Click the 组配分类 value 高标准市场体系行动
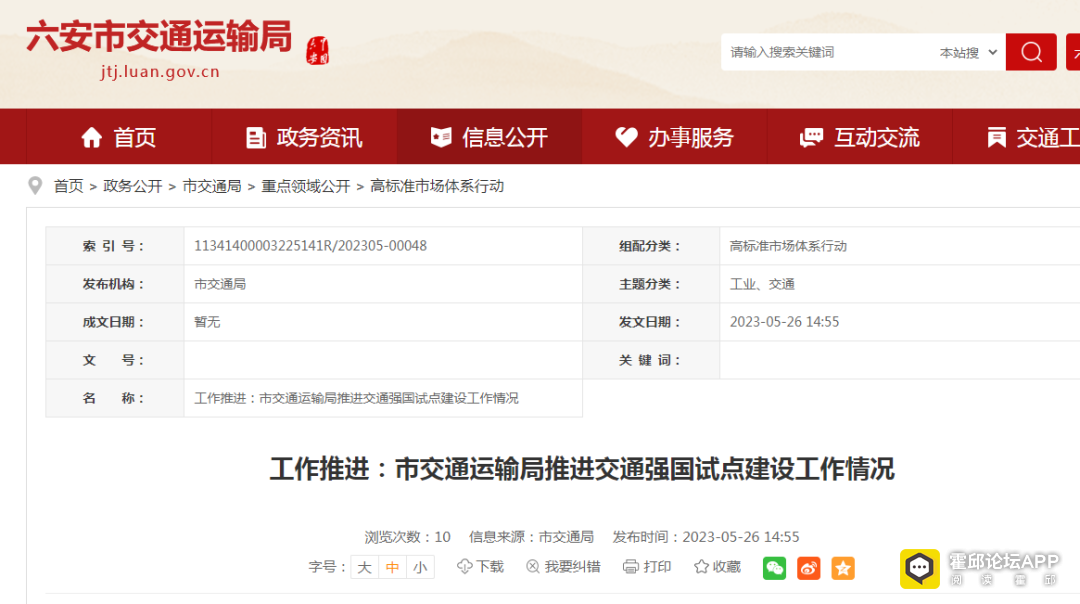Screen dimensions: 1080x604 (788, 246)
